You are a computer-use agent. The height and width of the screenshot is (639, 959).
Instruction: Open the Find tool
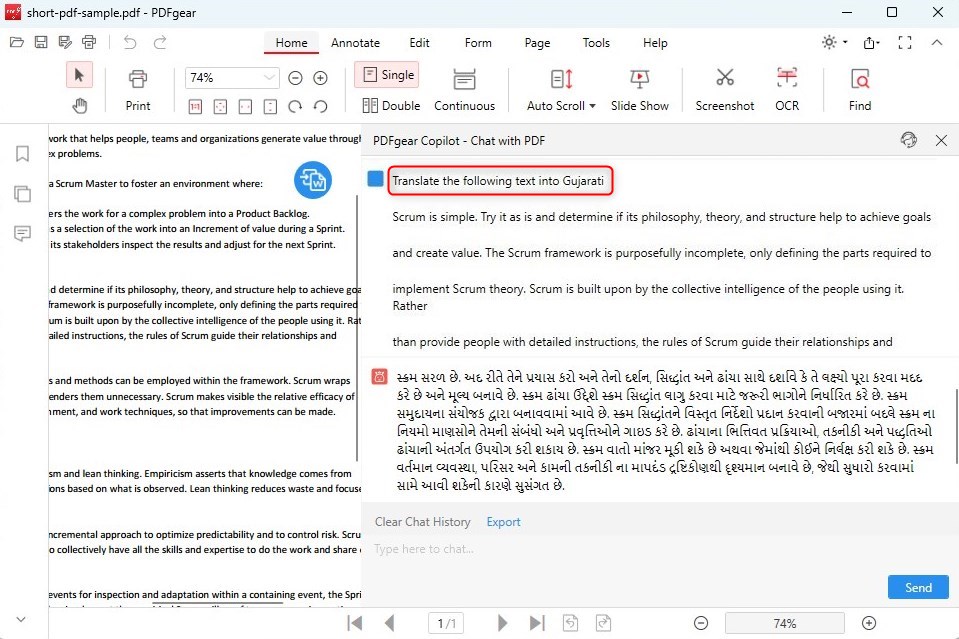tap(860, 90)
